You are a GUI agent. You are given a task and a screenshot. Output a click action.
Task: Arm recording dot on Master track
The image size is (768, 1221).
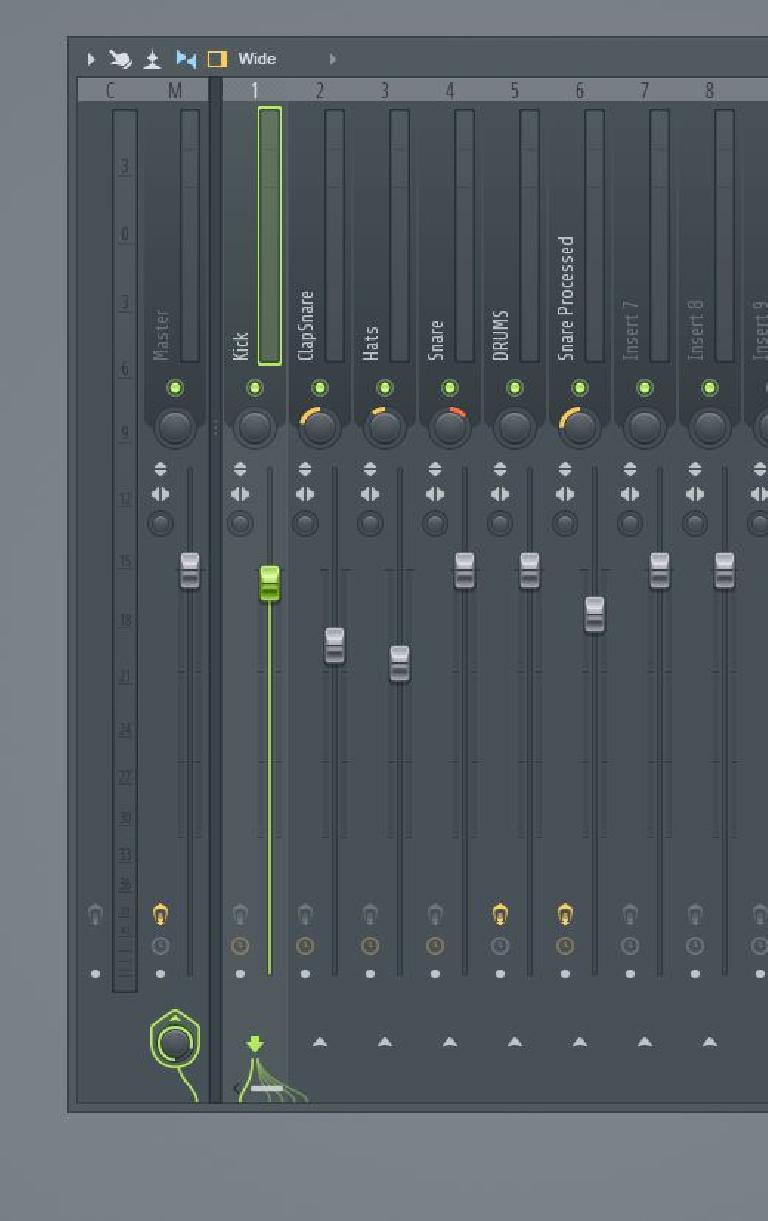point(160,974)
